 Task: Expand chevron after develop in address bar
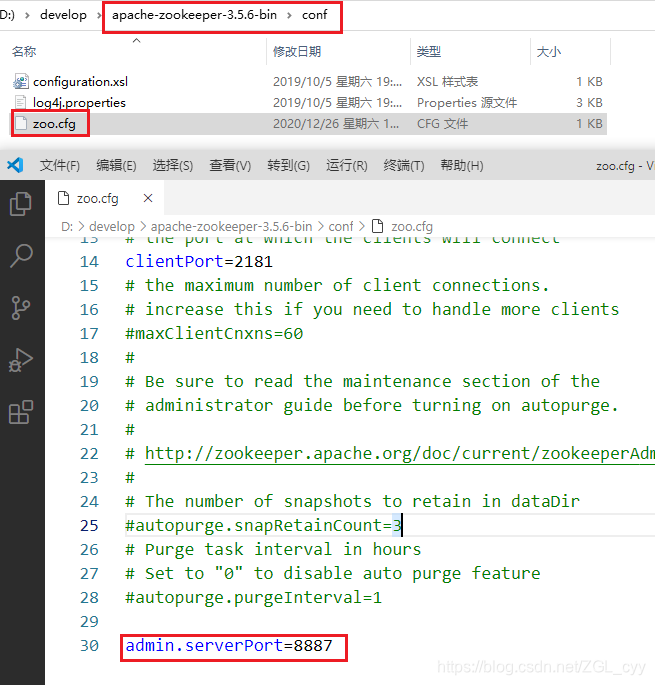tap(100, 15)
